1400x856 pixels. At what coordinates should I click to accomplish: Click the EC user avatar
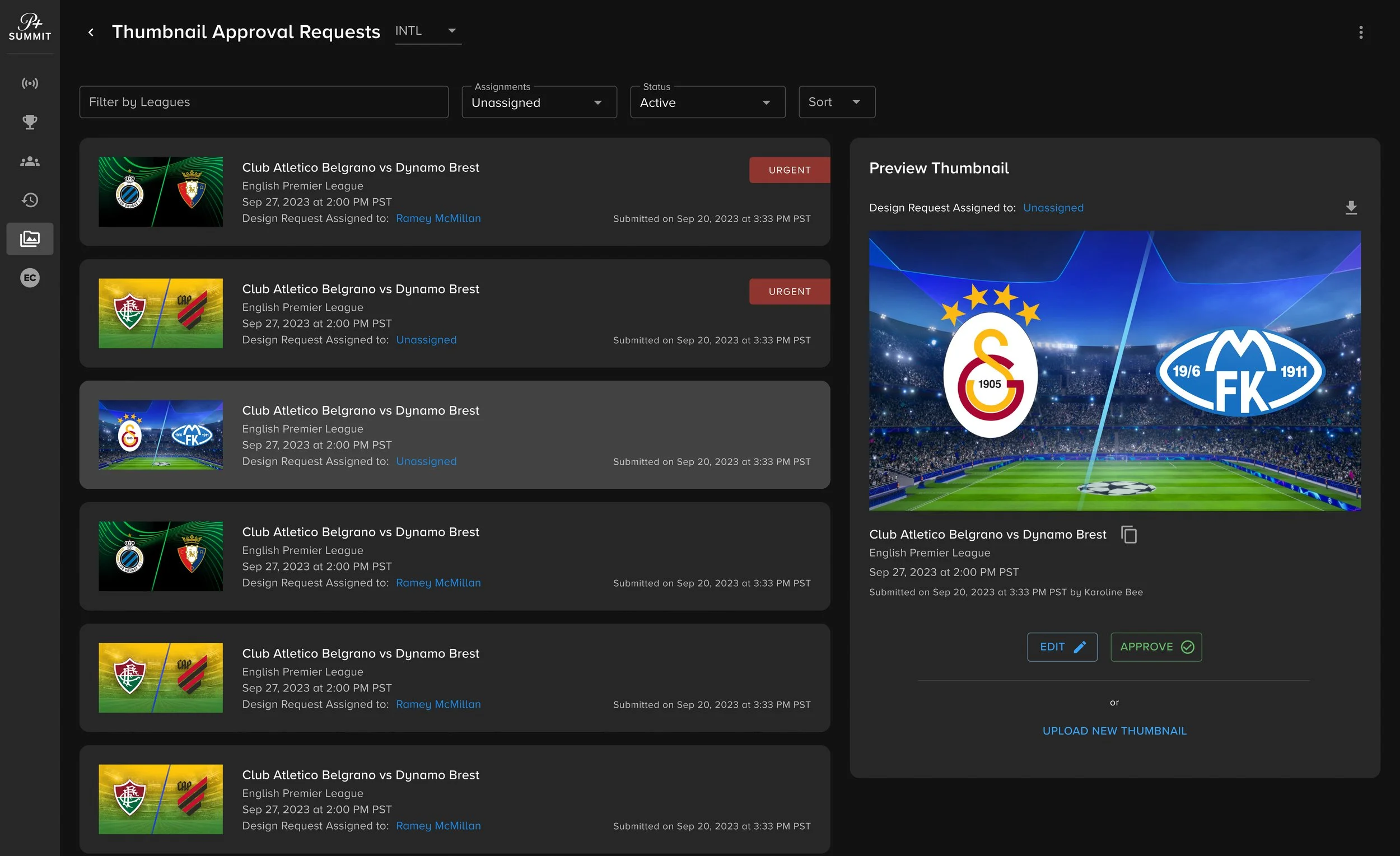pyautogui.click(x=30, y=278)
